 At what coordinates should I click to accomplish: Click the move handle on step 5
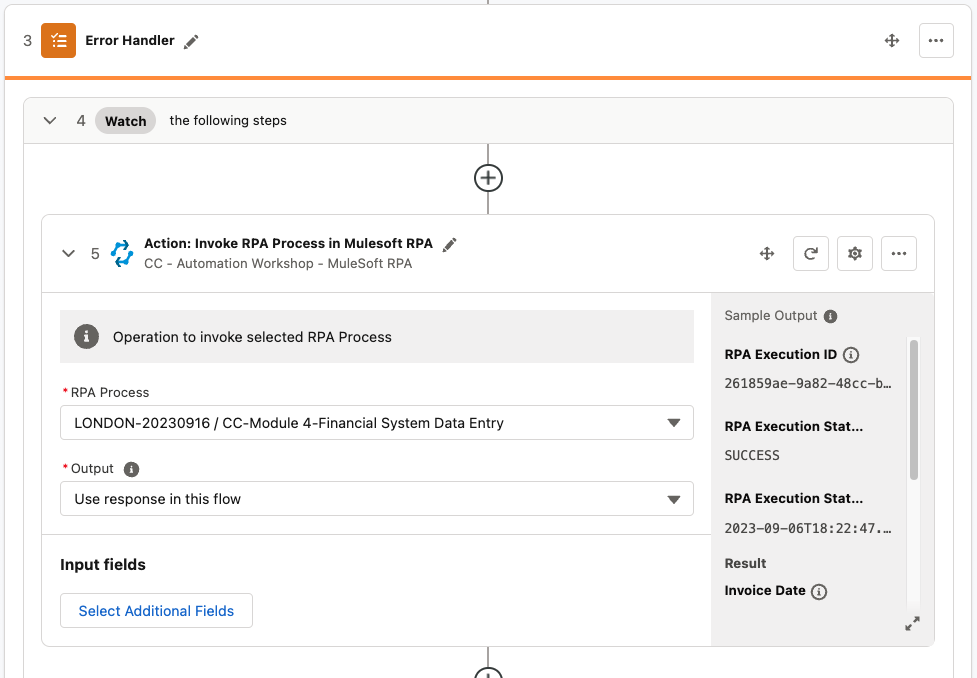pos(767,254)
